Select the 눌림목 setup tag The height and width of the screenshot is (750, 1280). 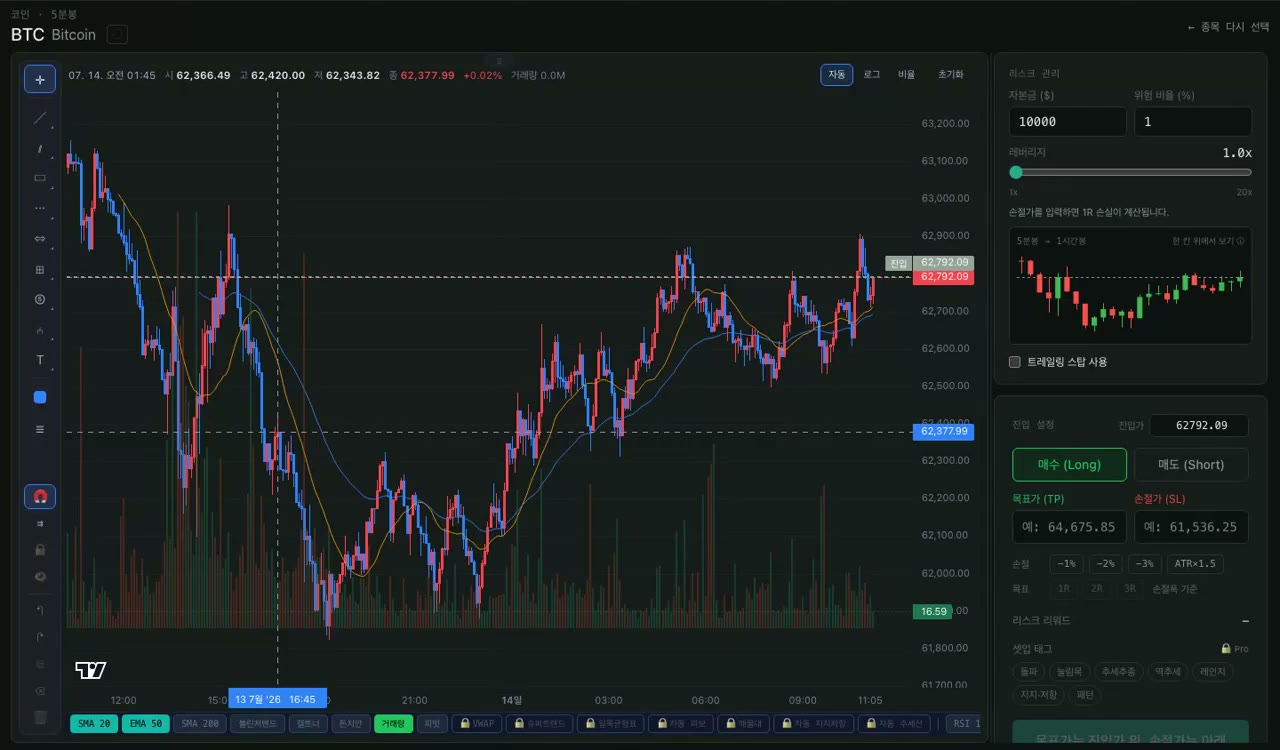pos(1069,672)
